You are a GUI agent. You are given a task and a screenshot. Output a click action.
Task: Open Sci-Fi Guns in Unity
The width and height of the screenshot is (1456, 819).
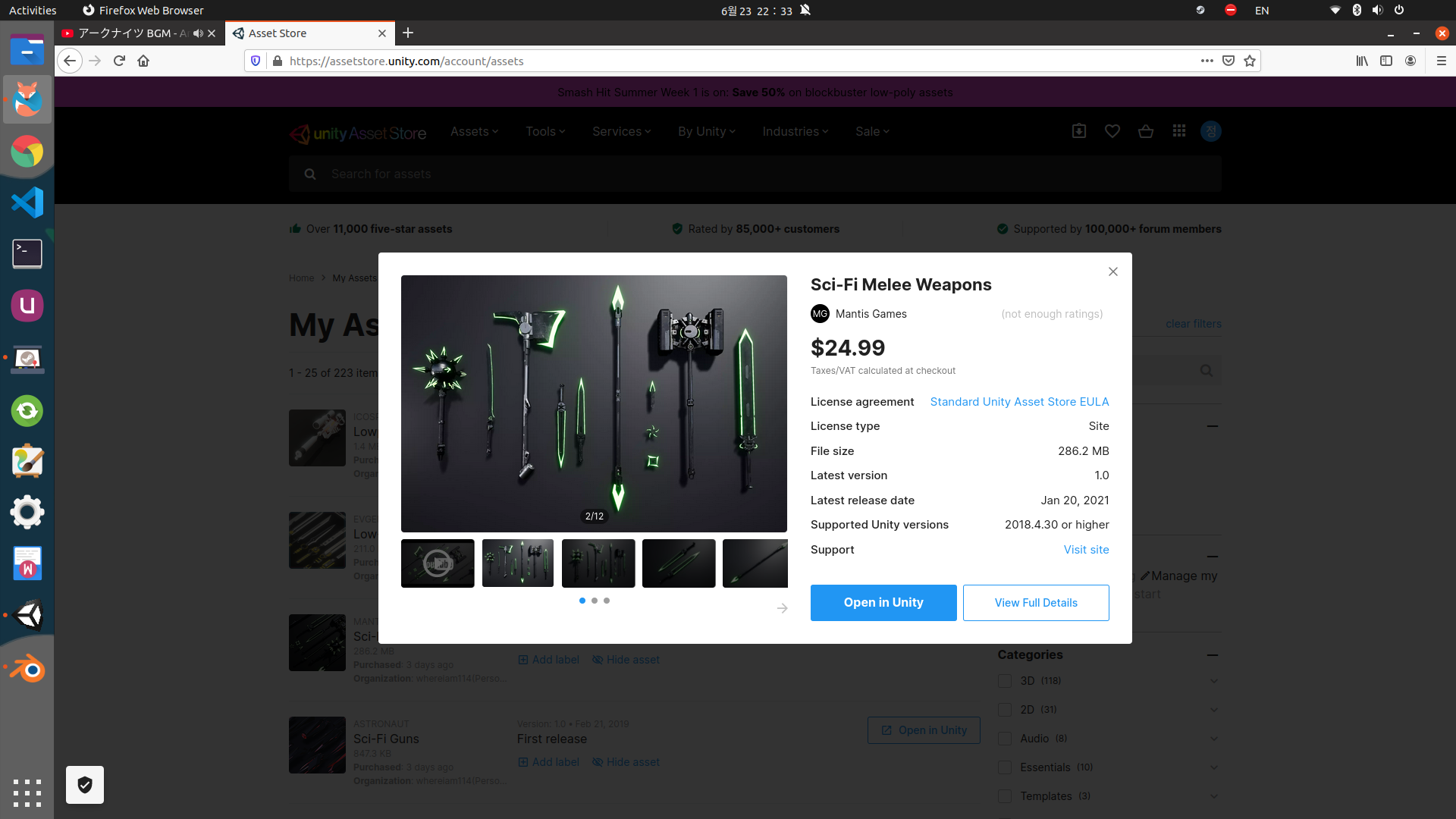point(924,730)
